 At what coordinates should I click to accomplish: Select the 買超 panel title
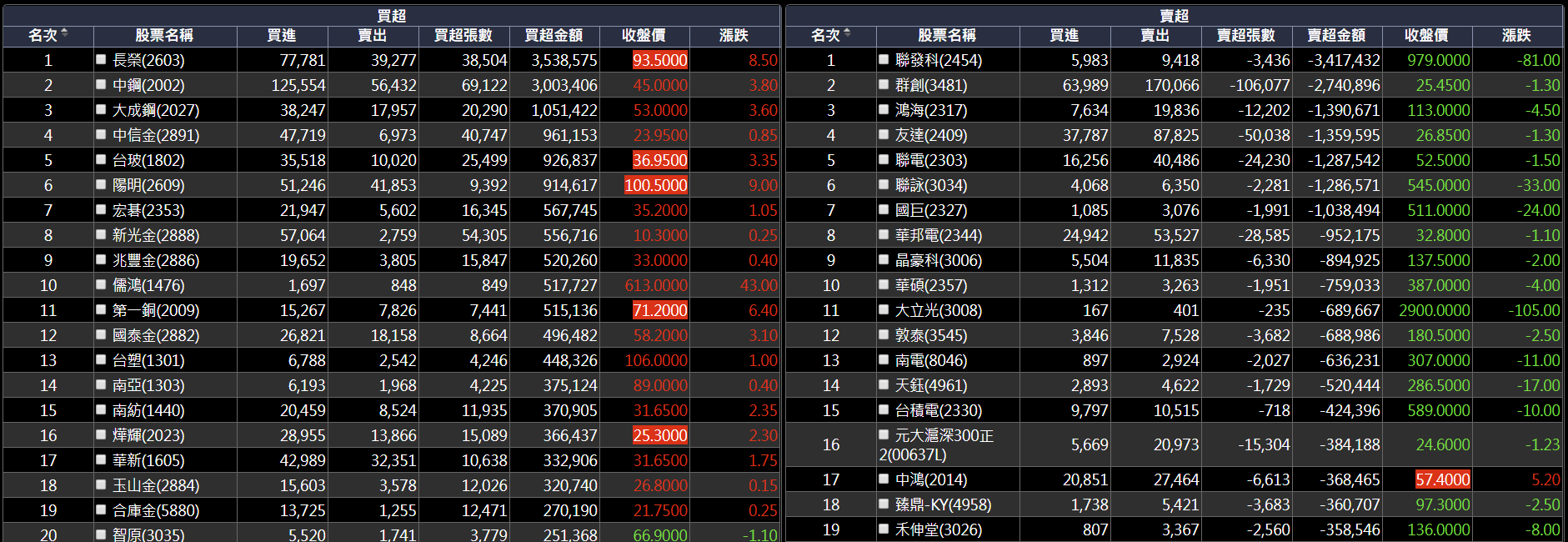391,16
